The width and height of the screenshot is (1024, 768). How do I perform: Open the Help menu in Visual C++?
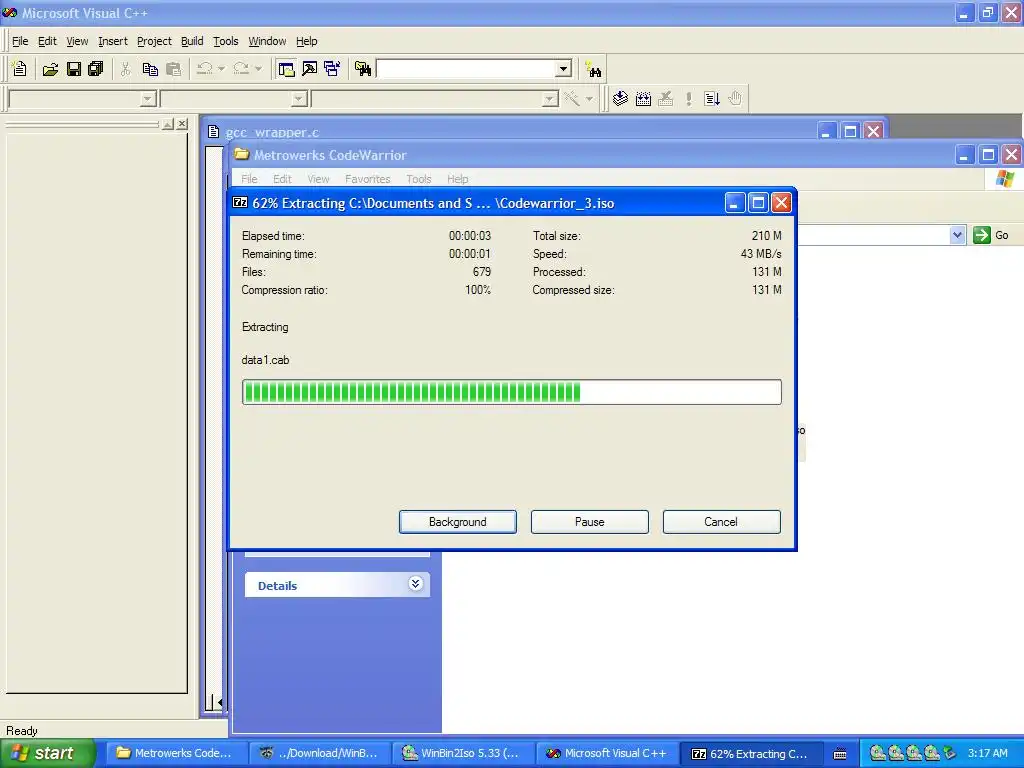point(306,41)
